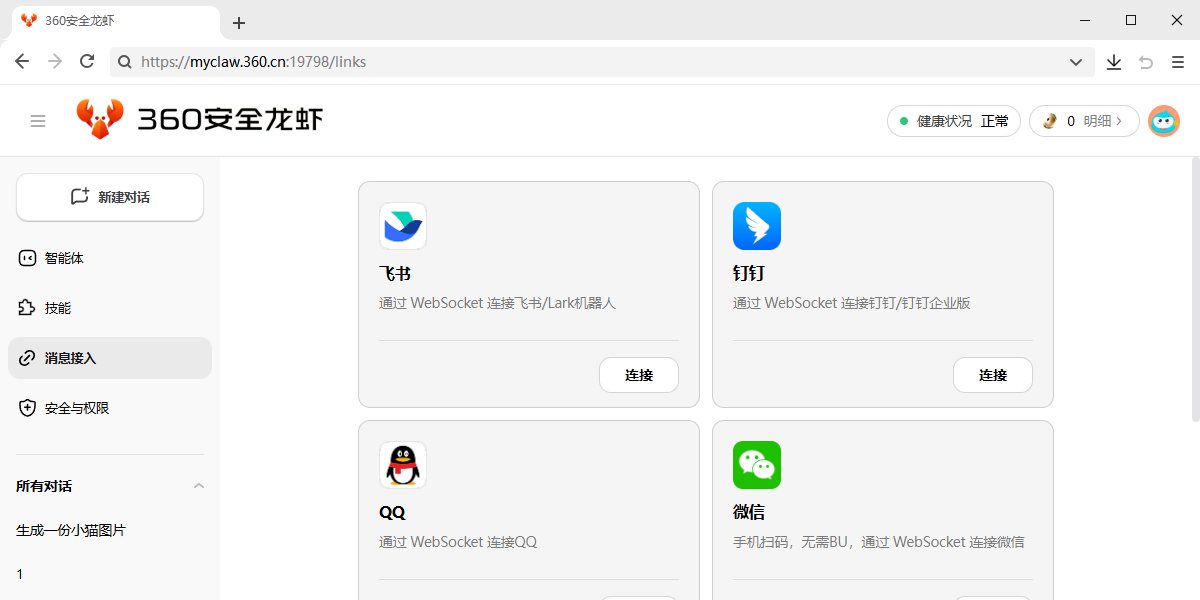
Task: Click the Feishu app icon
Action: pos(403,226)
